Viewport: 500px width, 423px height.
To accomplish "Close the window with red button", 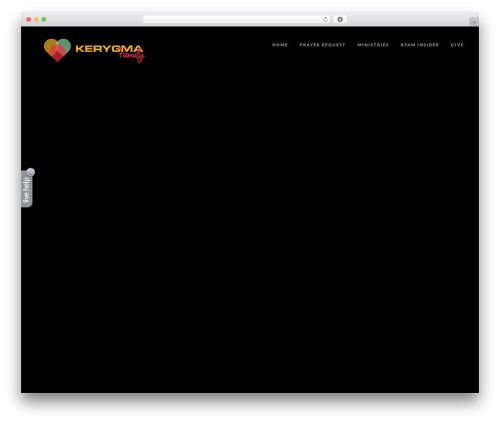I will [x=29, y=19].
